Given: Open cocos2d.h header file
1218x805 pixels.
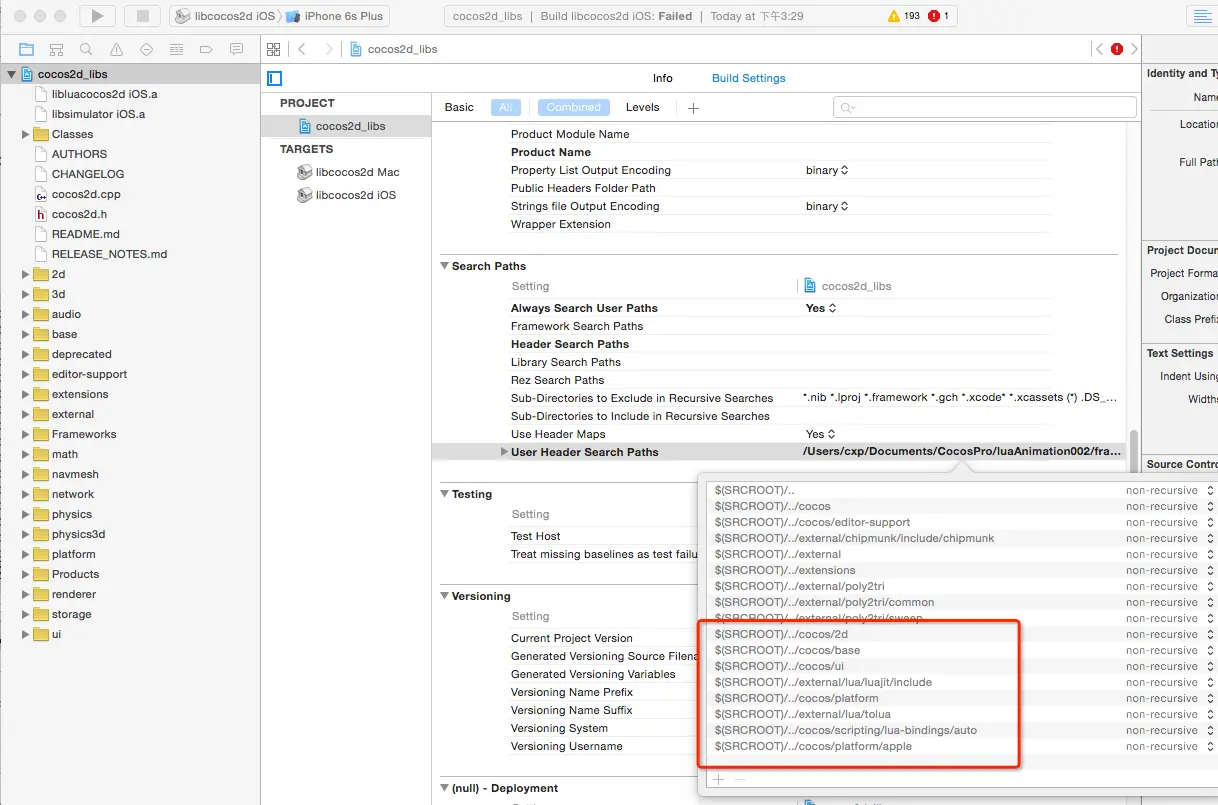Looking at the screenshot, I should click(78, 214).
